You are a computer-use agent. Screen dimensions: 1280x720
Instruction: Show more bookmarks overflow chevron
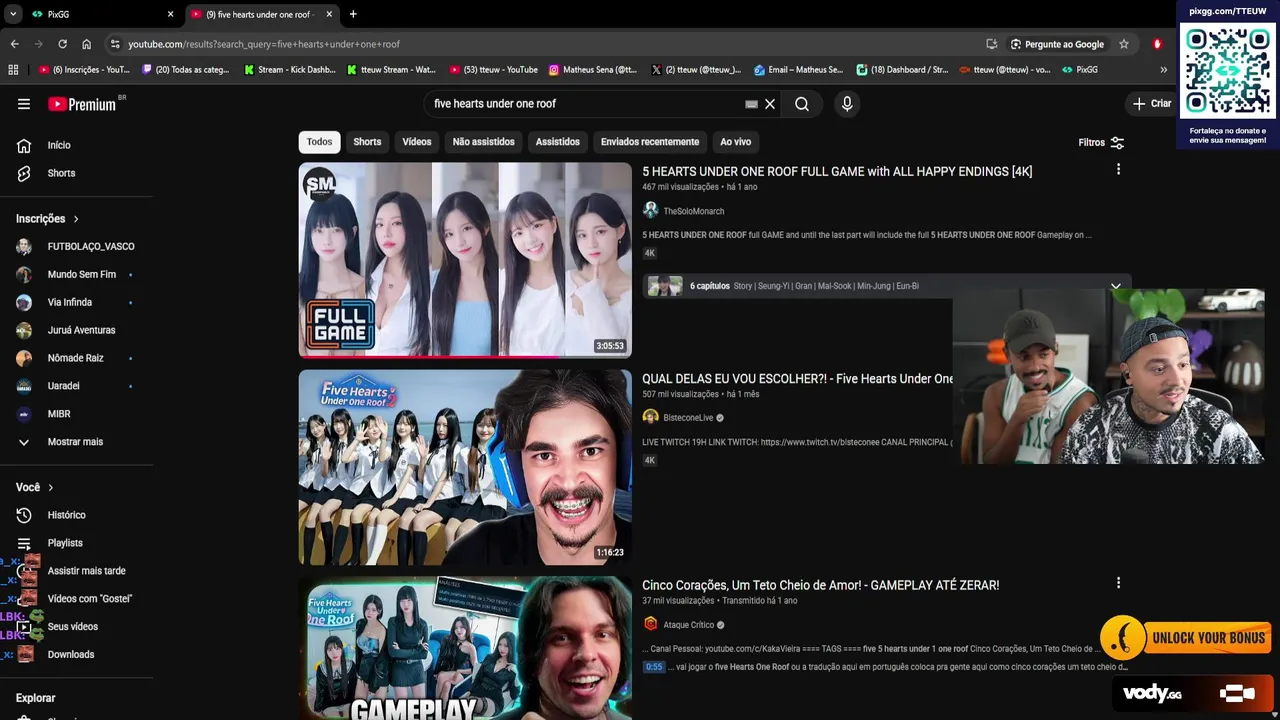(x=1163, y=70)
